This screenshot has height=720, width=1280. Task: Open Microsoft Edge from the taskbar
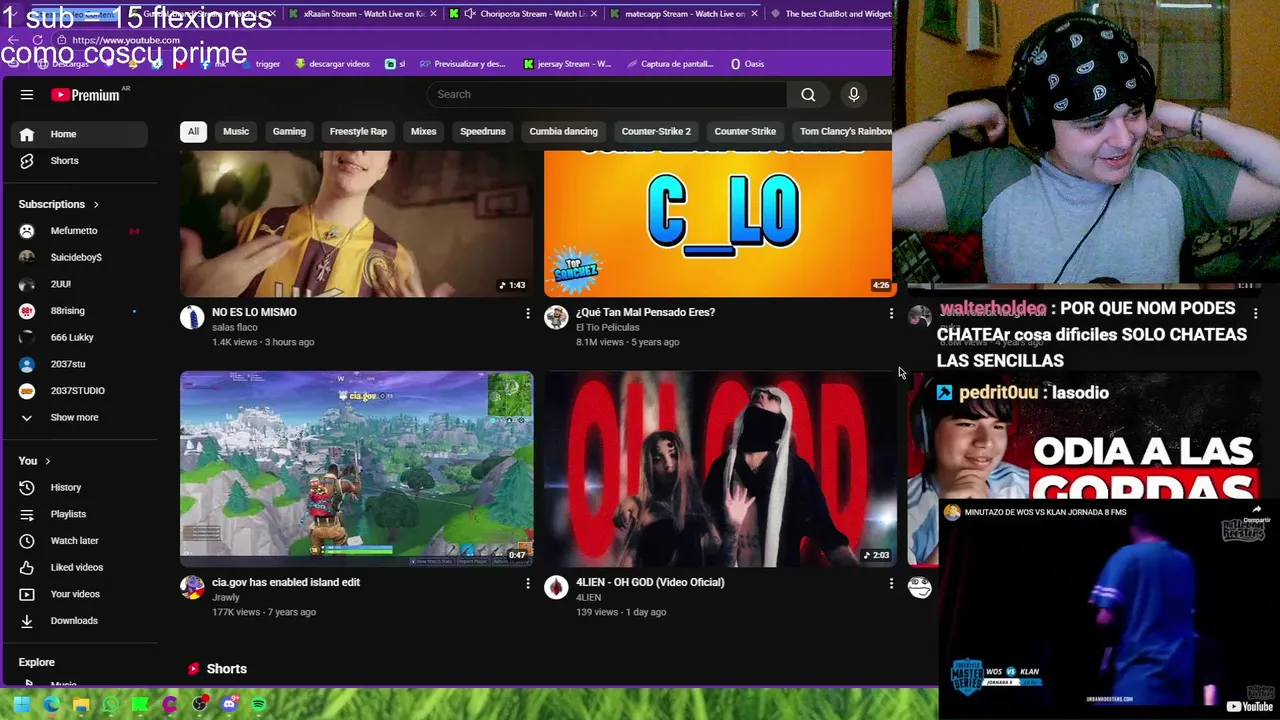click(x=51, y=705)
